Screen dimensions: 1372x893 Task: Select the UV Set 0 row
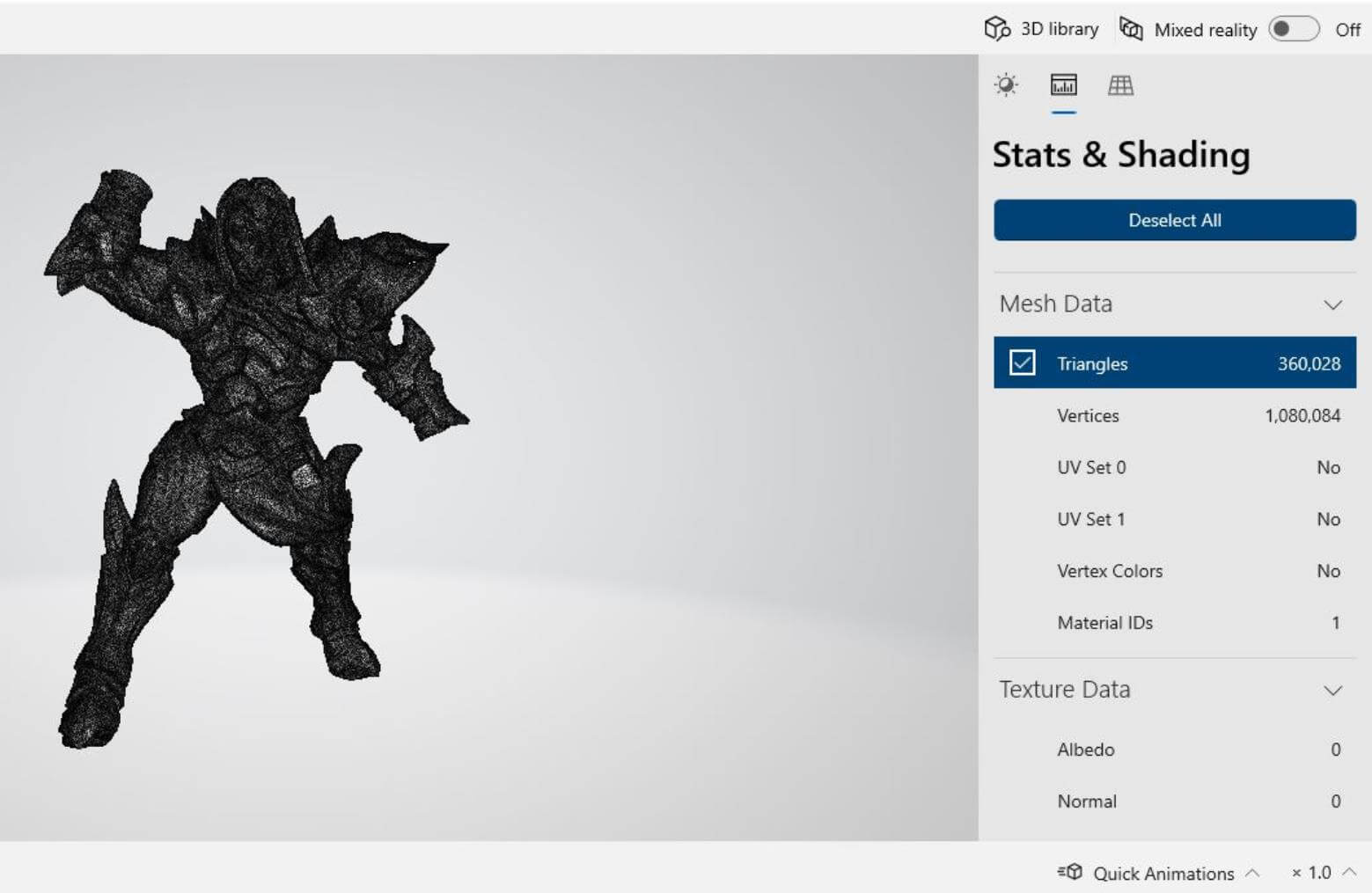point(1174,467)
